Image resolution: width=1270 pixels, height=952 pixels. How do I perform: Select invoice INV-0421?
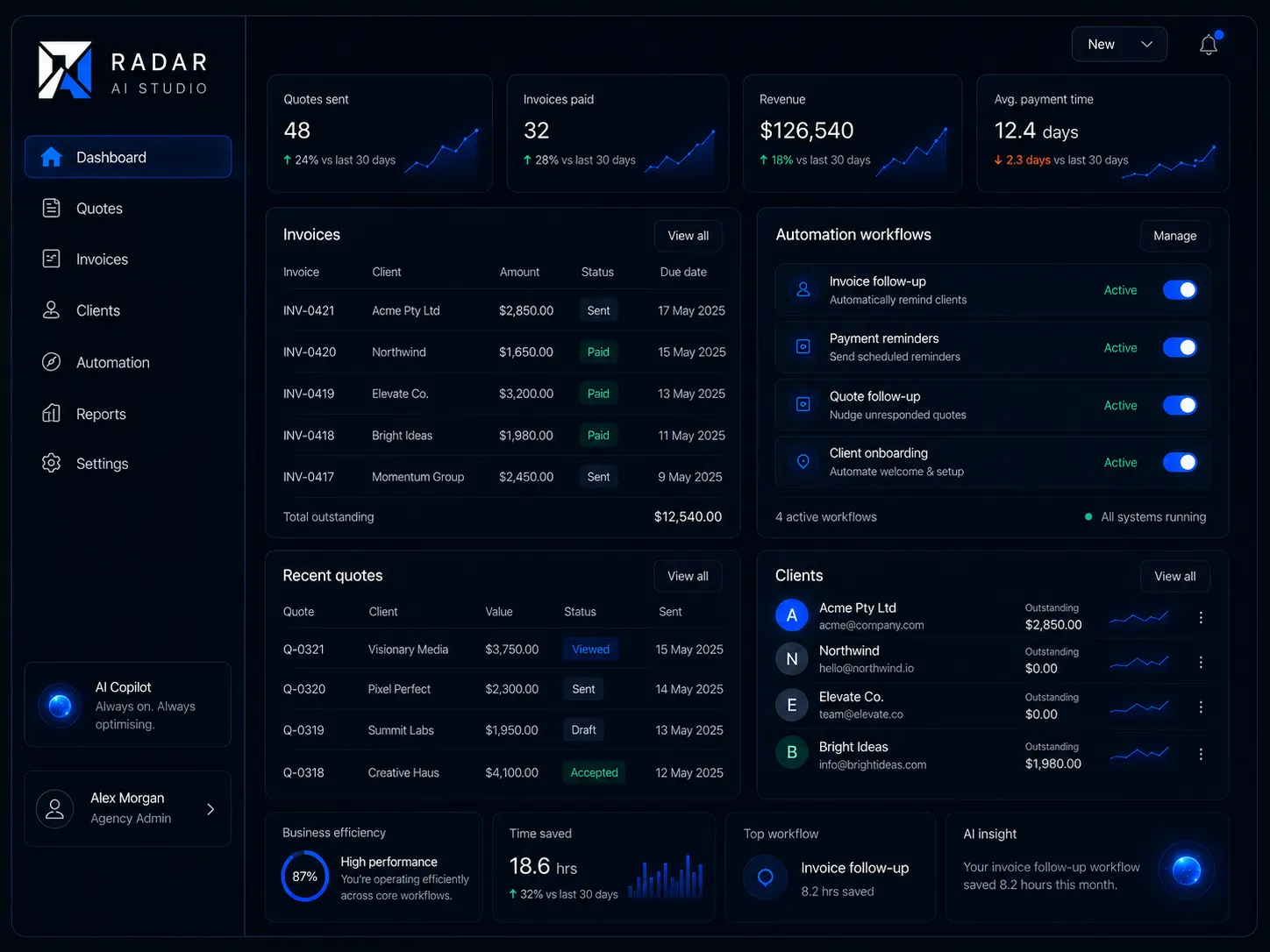tap(309, 310)
